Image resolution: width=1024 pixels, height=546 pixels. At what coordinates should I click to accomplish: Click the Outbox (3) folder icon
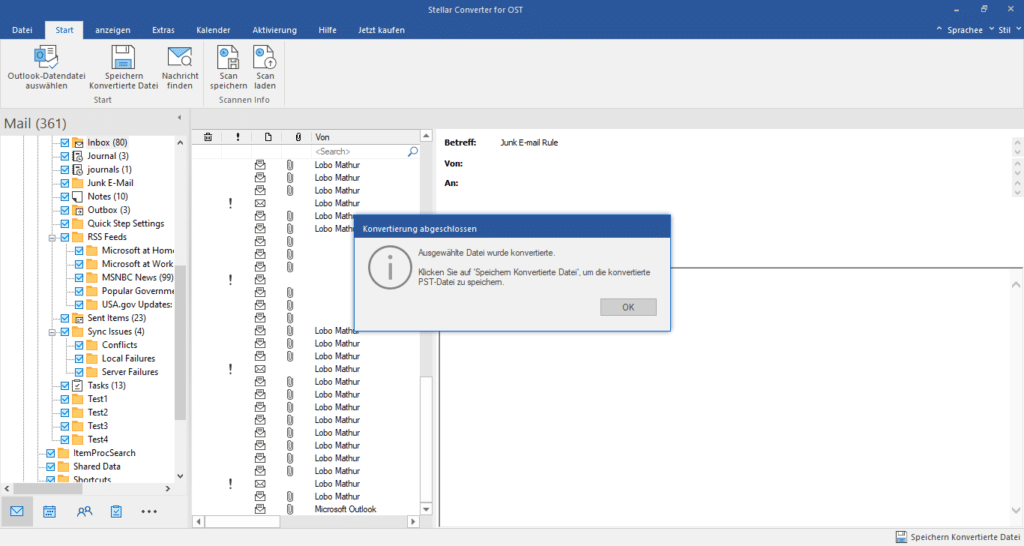click(x=78, y=210)
